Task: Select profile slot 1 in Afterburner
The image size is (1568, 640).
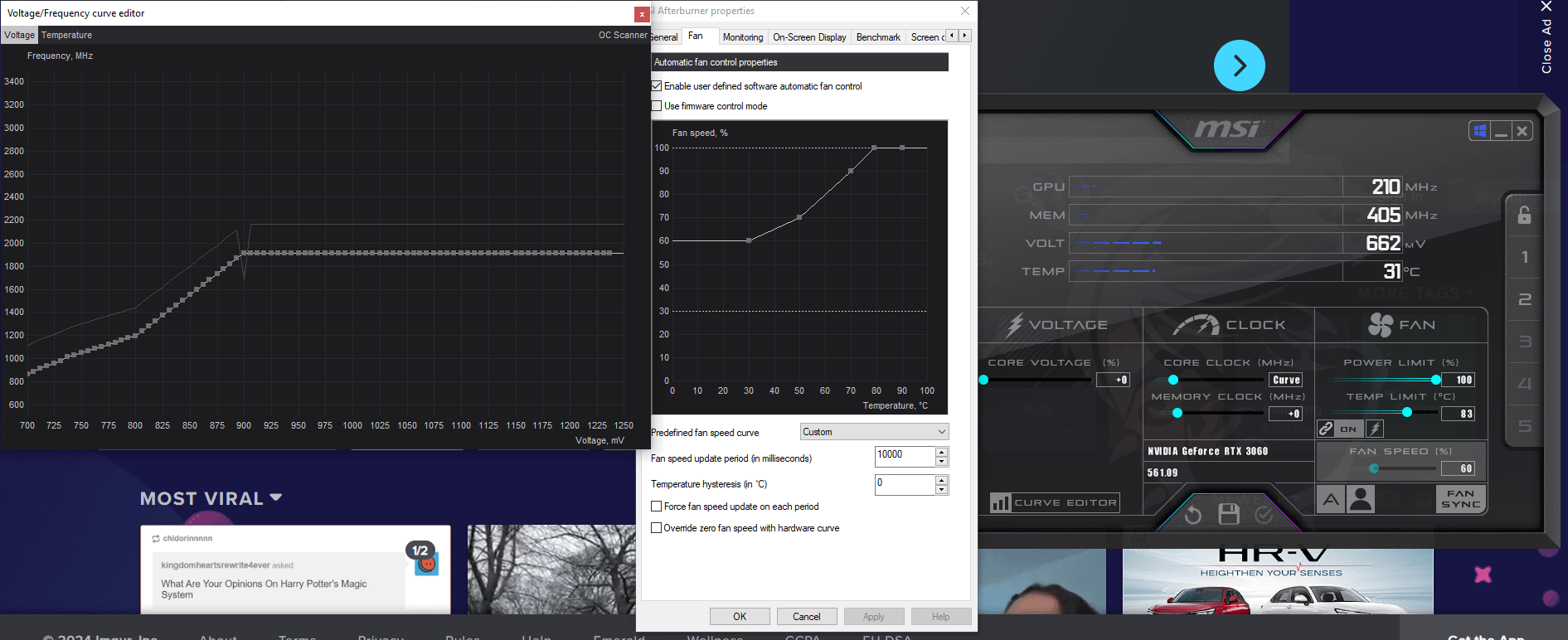Action: click(1524, 257)
